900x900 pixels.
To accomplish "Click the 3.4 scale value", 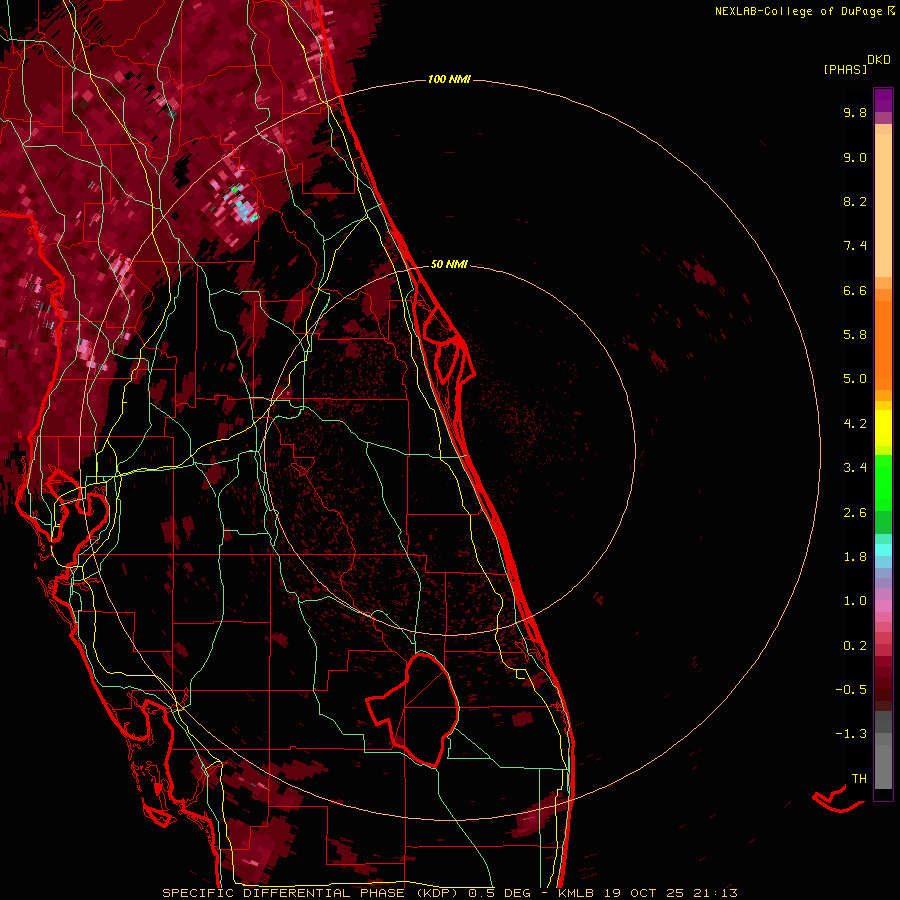I will point(855,468).
